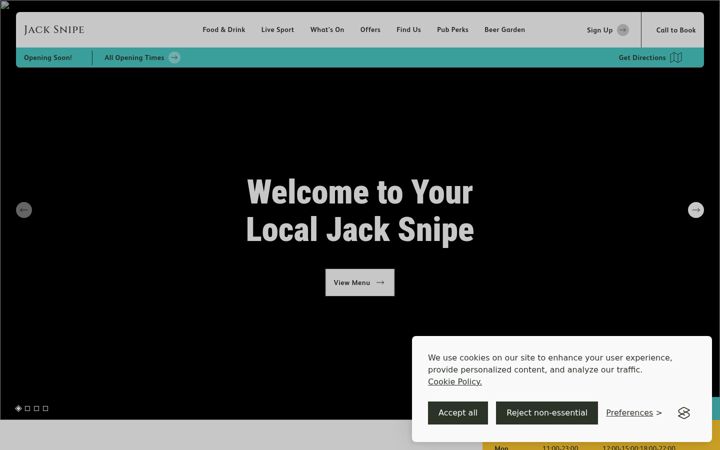720x450 pixels.
Task: Click the View Menu button
Action: 360,282
